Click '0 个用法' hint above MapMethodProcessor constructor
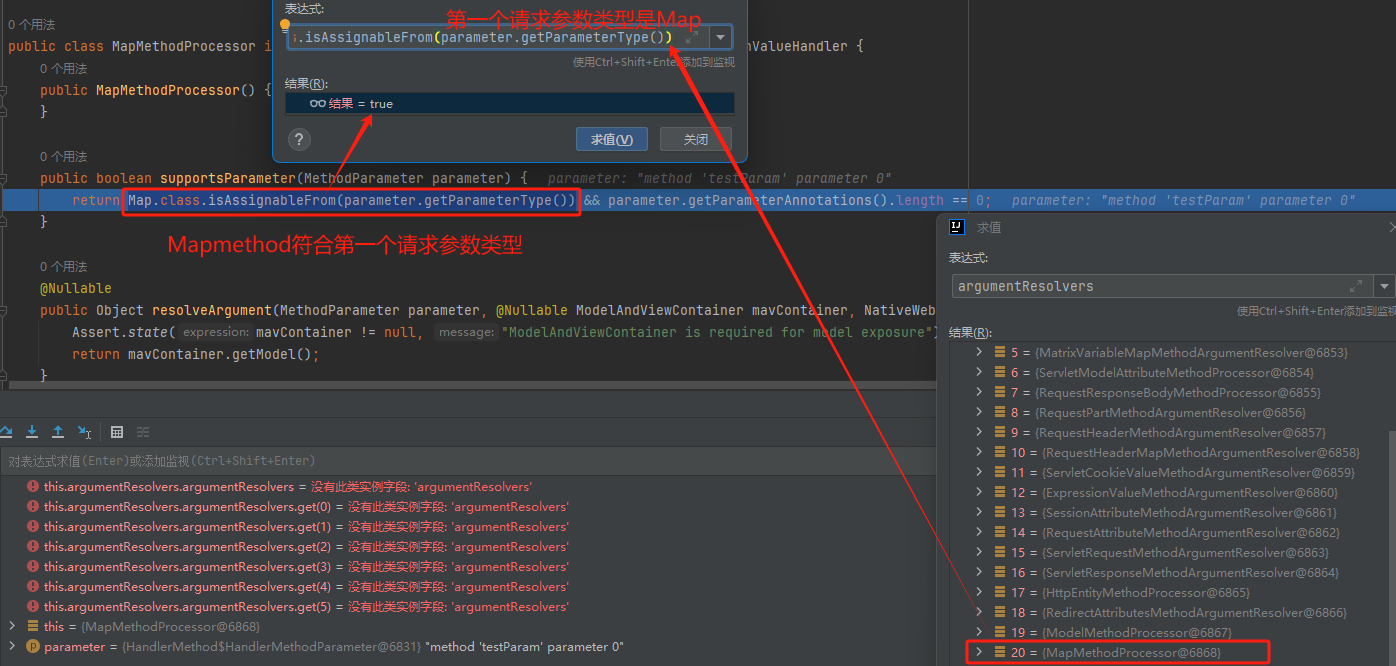The height and width of the screenshot is (666, 1396). coord(64,68)
